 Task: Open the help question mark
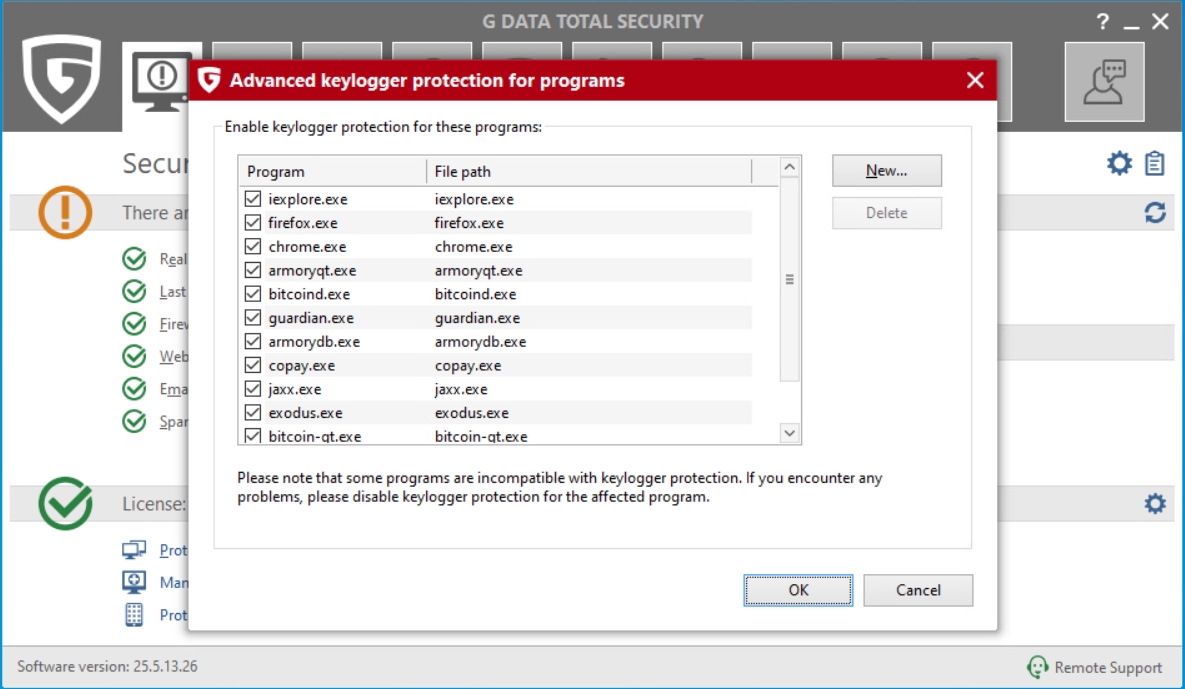pyautogui.click(x=1103, y=21)
